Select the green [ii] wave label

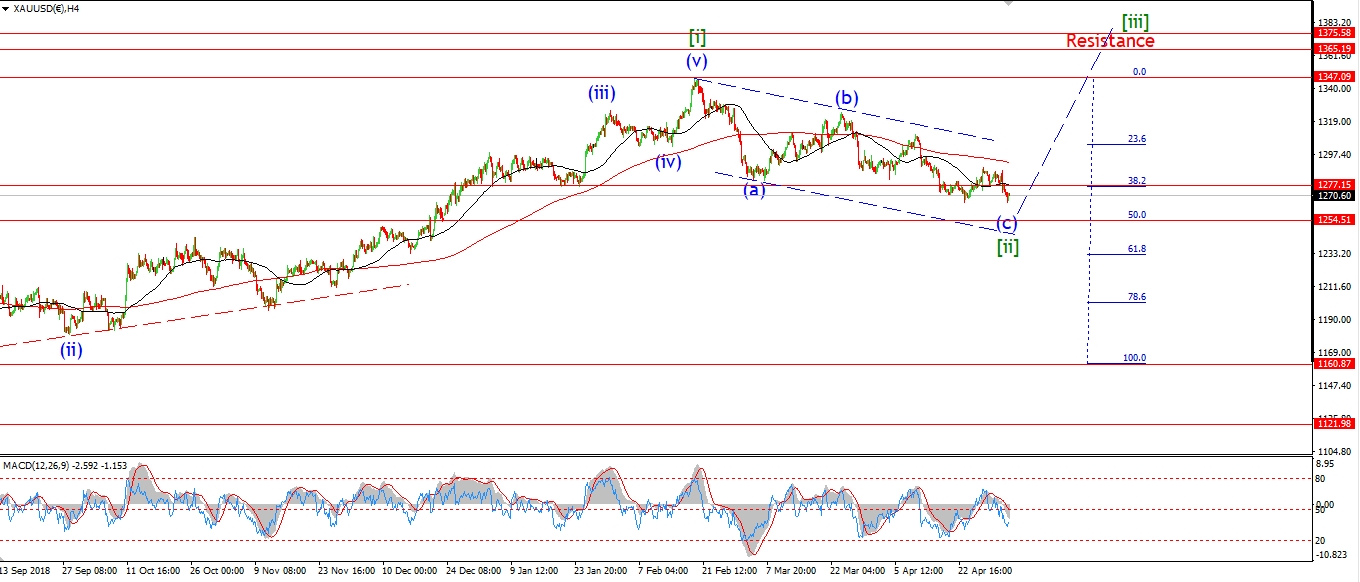click(1007, 247)
